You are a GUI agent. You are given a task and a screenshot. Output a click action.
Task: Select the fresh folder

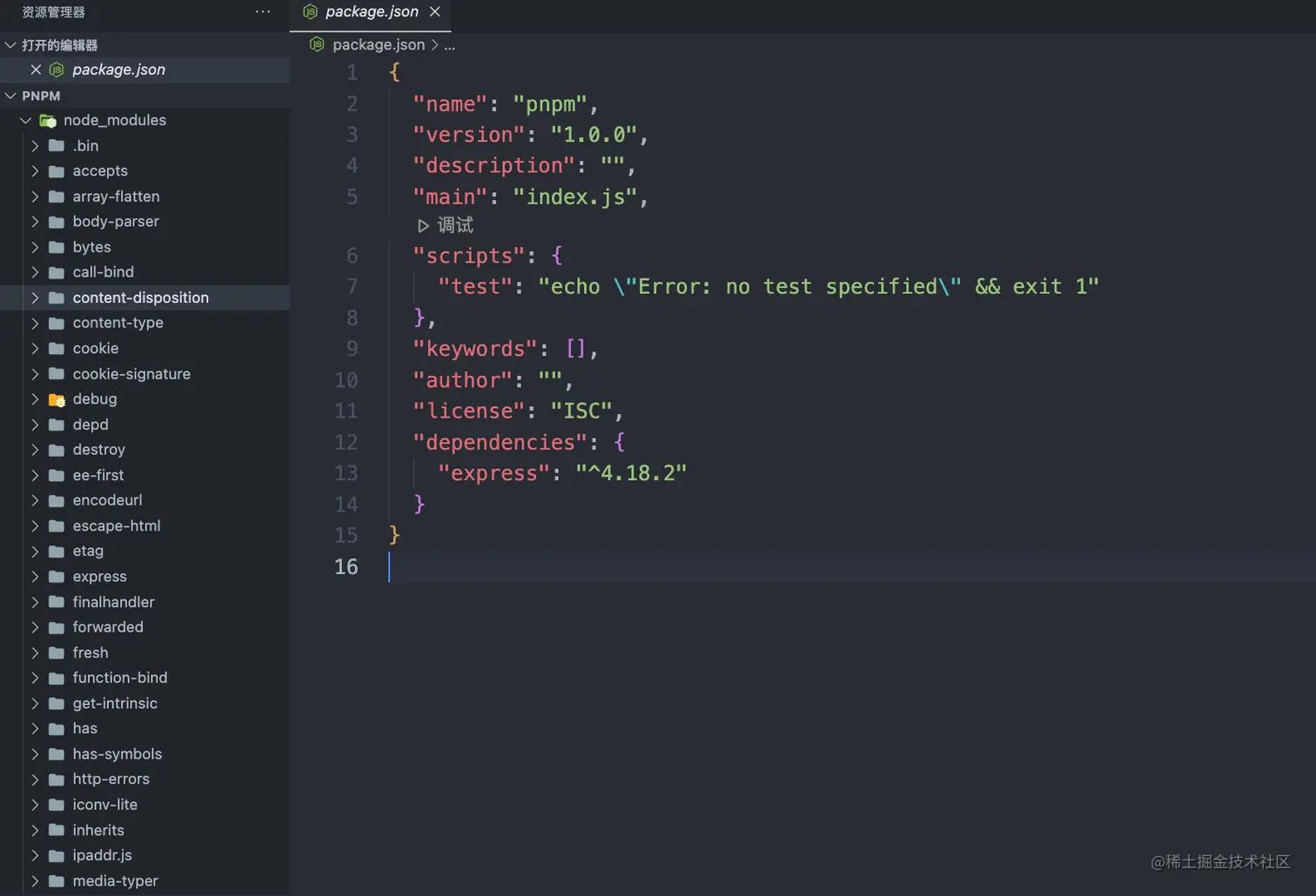(144, 652)
